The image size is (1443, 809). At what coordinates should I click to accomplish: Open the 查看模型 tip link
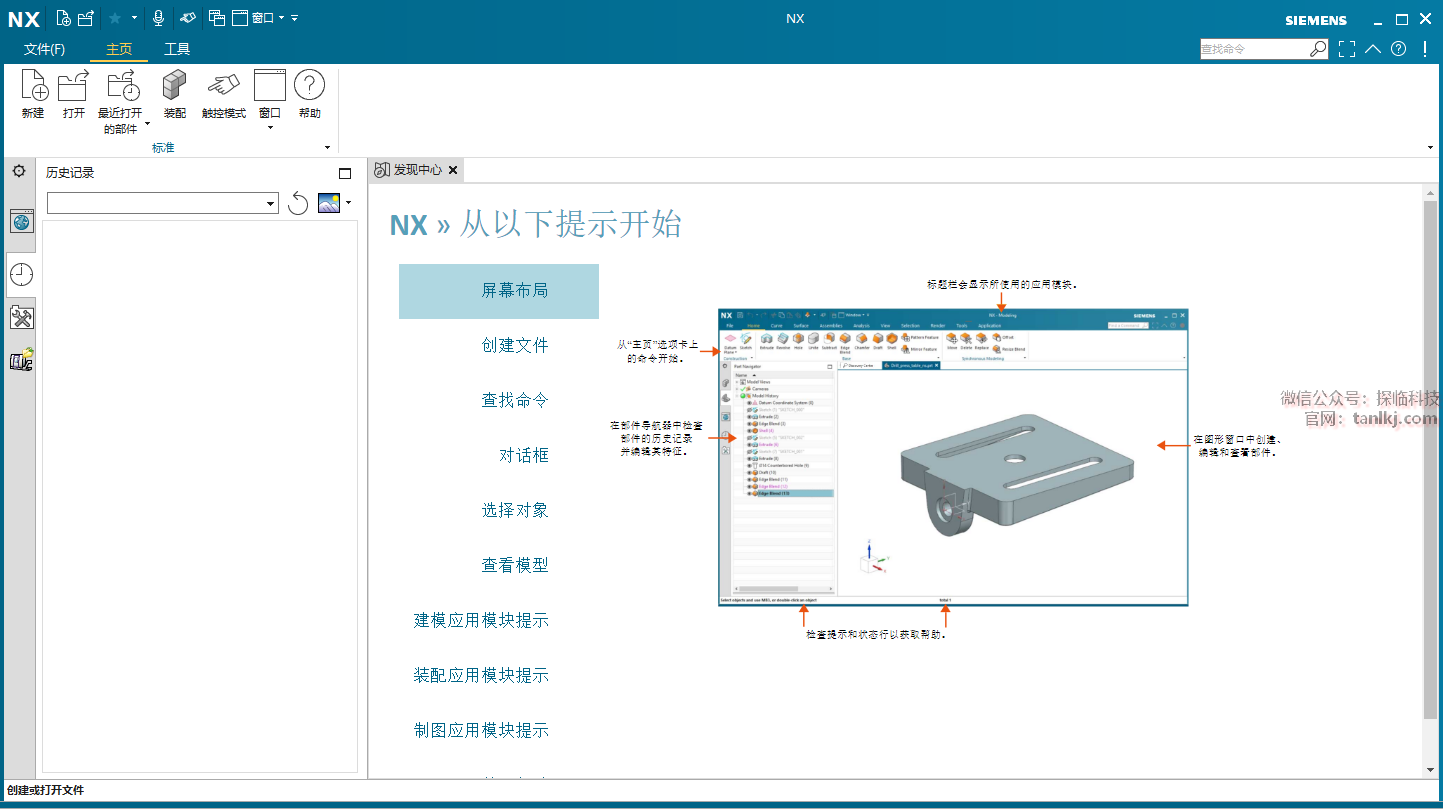[514, 565]
